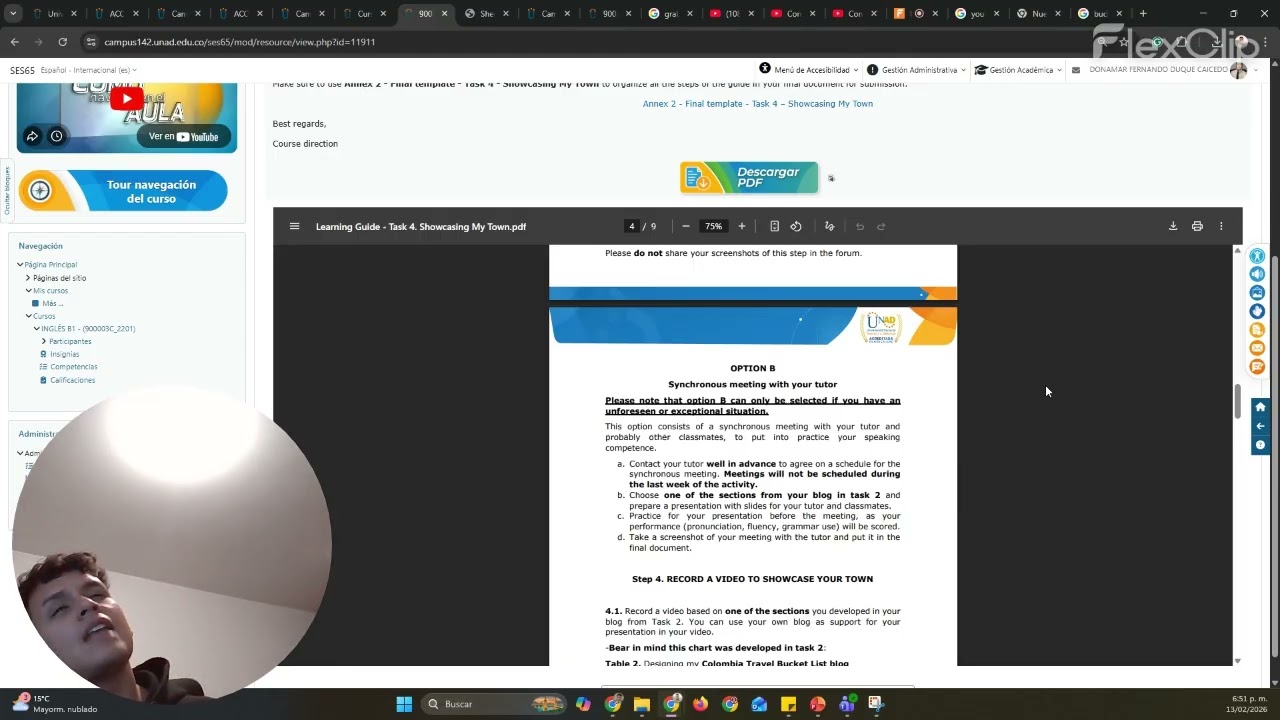This screenshot has height=720, width=1280.
Task: Collapse INGLÉS B1 course node
Action: tap(36, 328)
